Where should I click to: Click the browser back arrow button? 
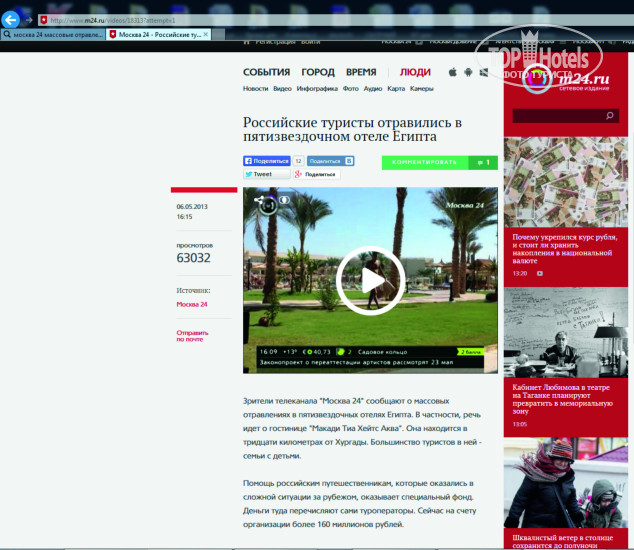(x=12, y=19)
